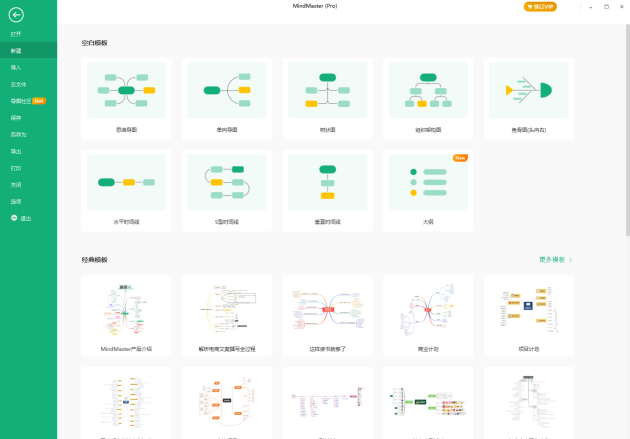This screenshot has width=630, height=439.
Task: Open bottom-row green template with emoji icons
Action: 428,402
